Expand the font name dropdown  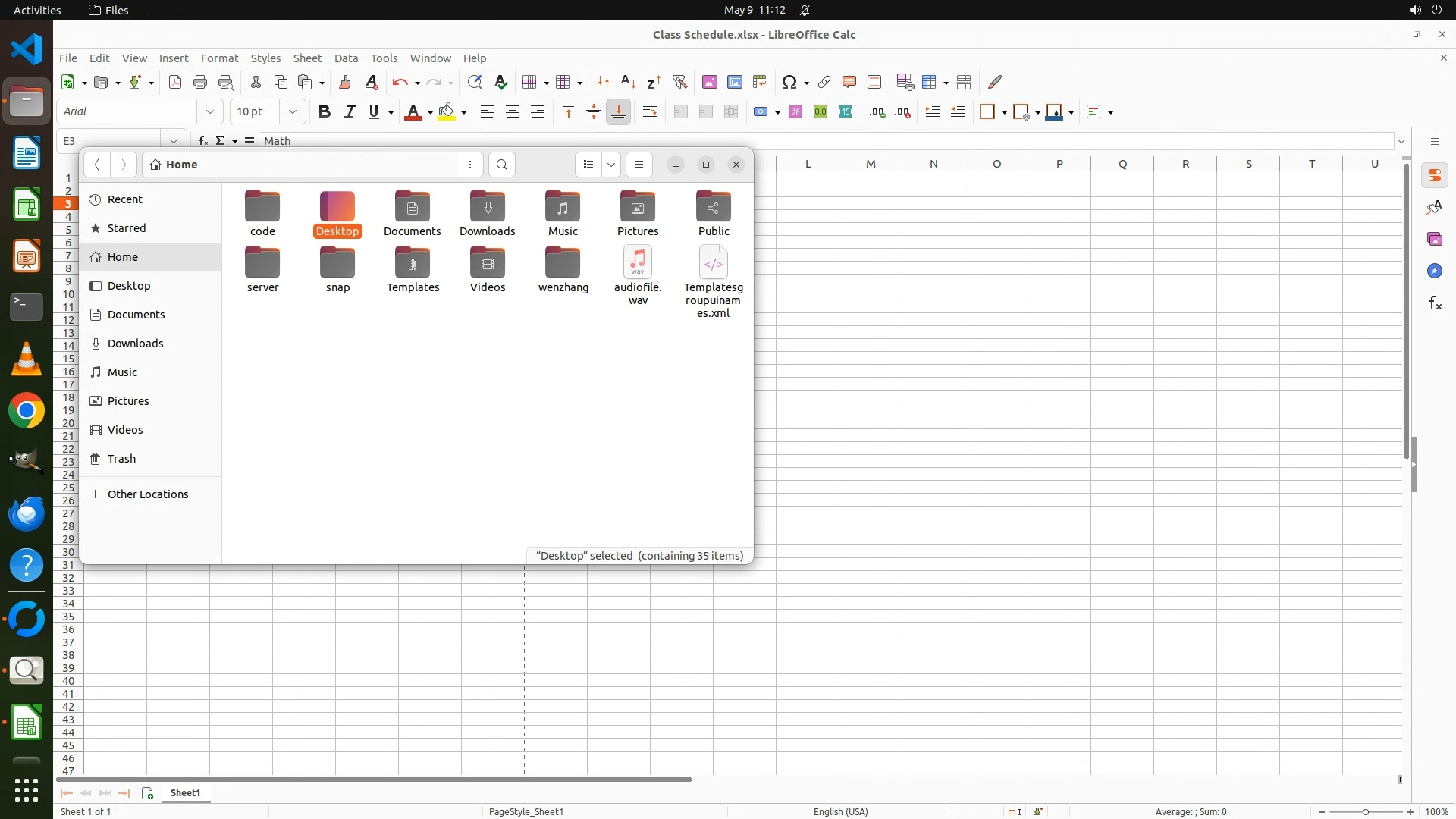tap(210, 111)
